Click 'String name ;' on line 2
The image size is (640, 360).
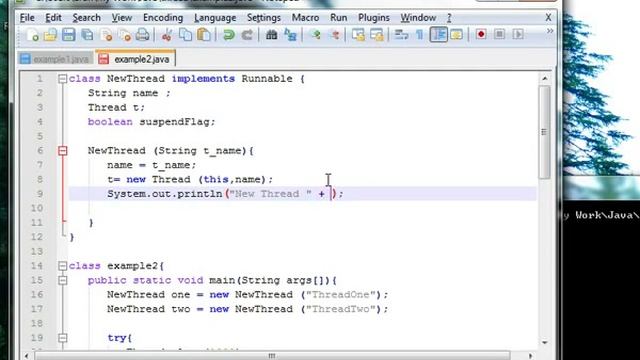tap(129, 93)
